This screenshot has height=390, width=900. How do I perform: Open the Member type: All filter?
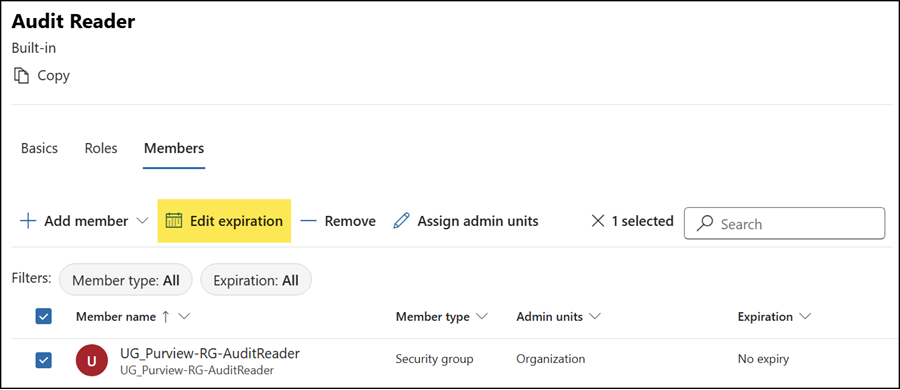pos(126,280)
